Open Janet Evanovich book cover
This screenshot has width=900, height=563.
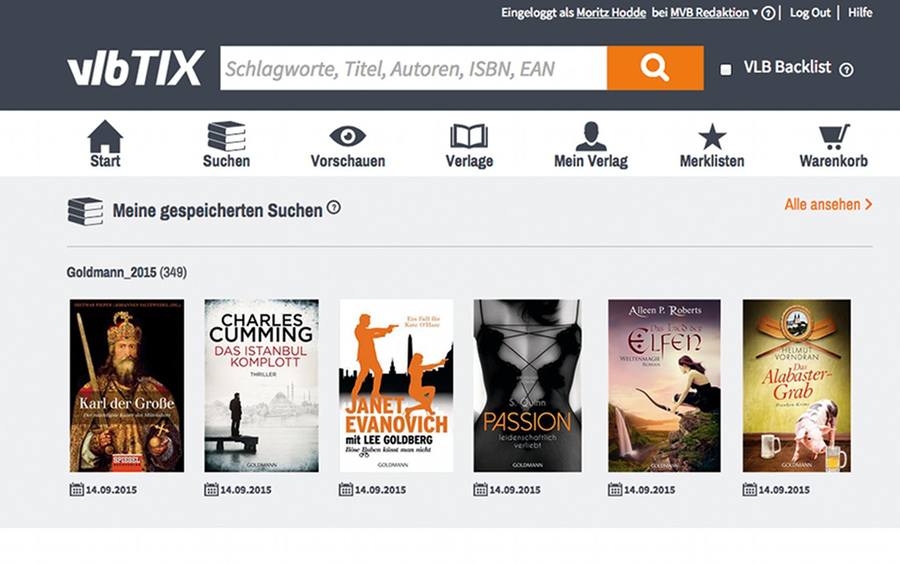click(396, 386)
